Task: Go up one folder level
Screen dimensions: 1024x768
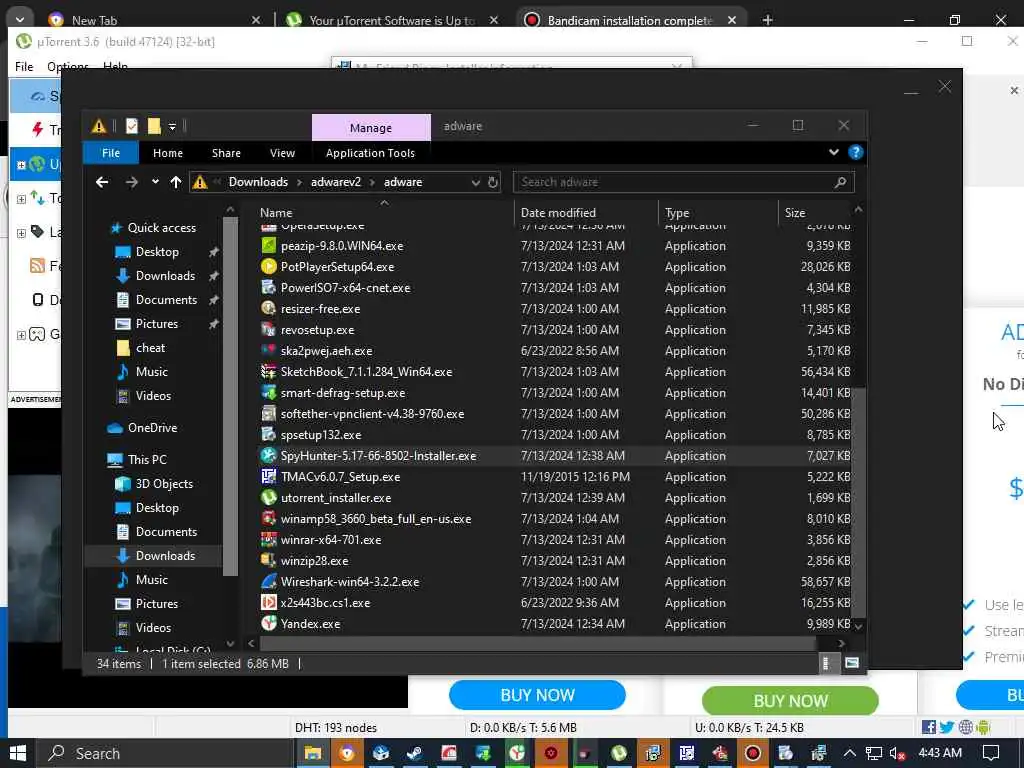Action: 176,182
